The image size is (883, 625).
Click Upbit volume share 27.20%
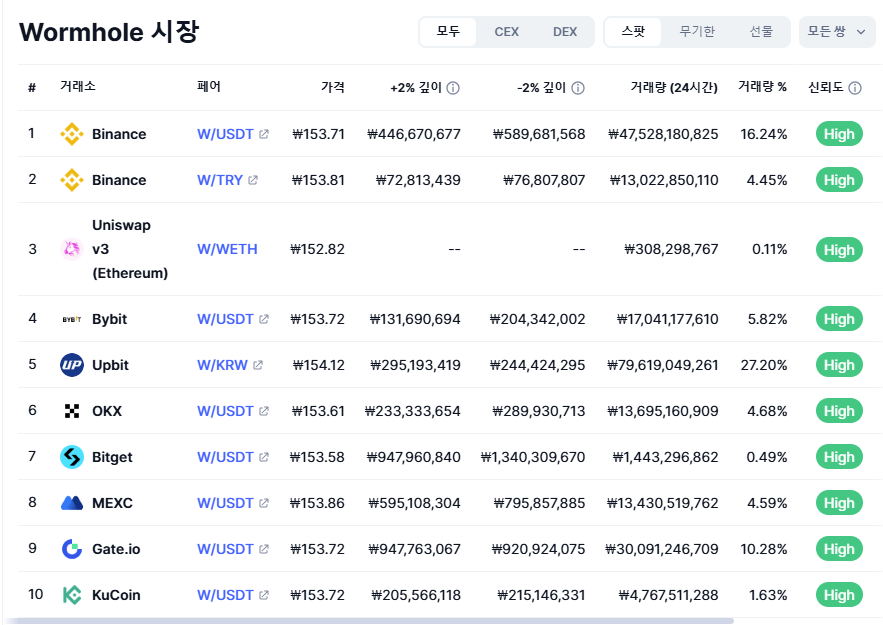pyautogui.click(x=764, y=365)
